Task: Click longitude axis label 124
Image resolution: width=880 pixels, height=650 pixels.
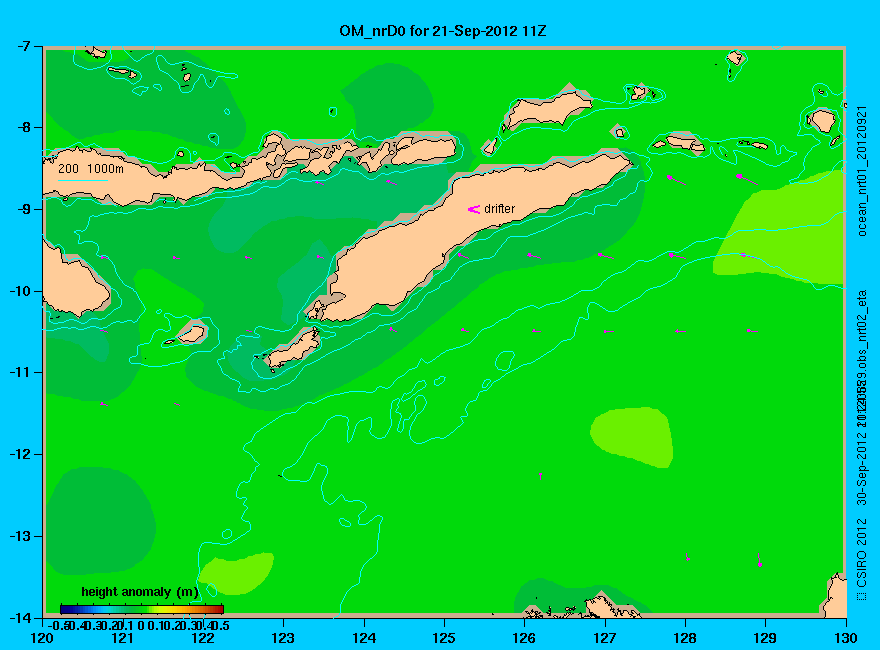Action: pyautogui.click(x=364, y=638)
